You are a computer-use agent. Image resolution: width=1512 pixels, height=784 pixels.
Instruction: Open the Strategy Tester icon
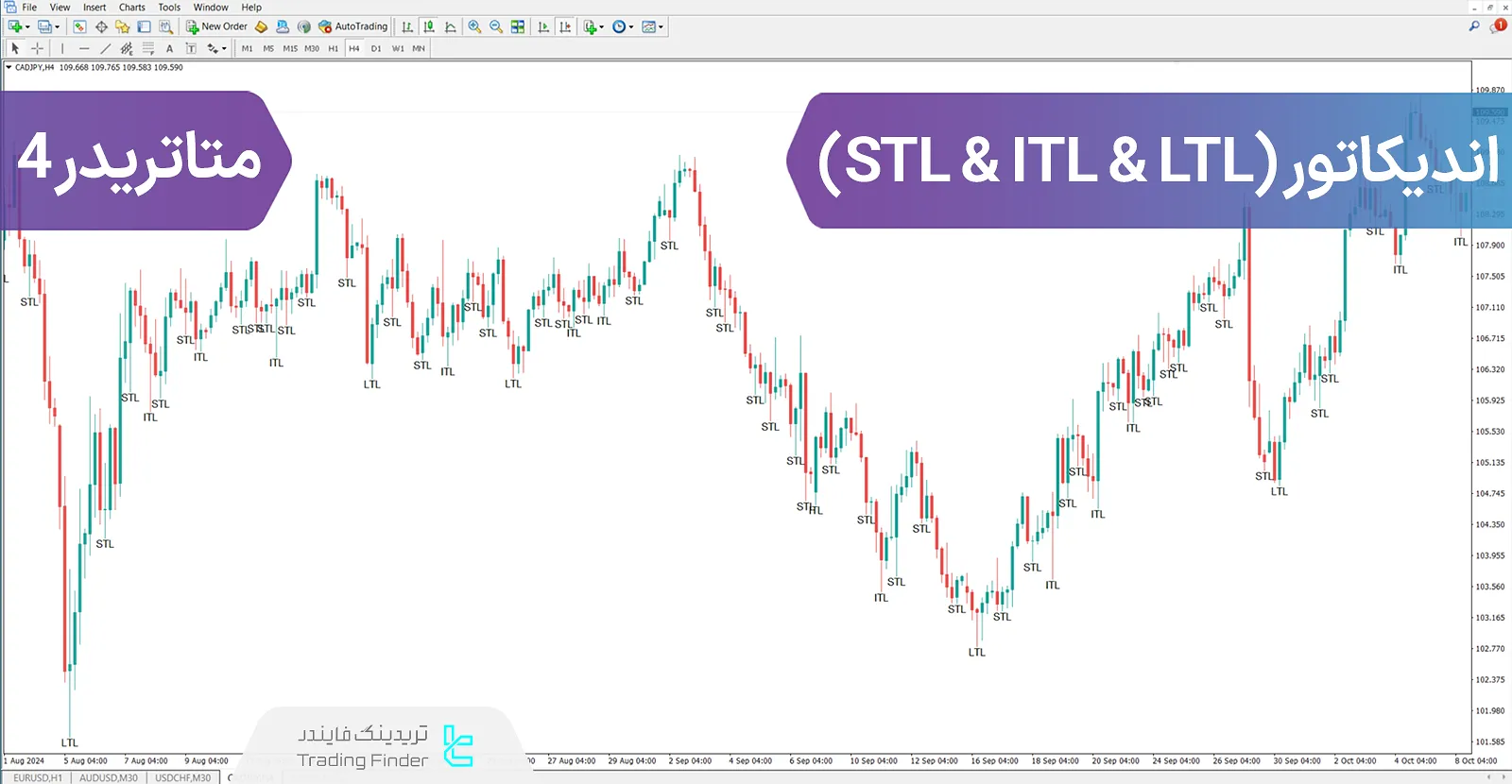[165, 26]
